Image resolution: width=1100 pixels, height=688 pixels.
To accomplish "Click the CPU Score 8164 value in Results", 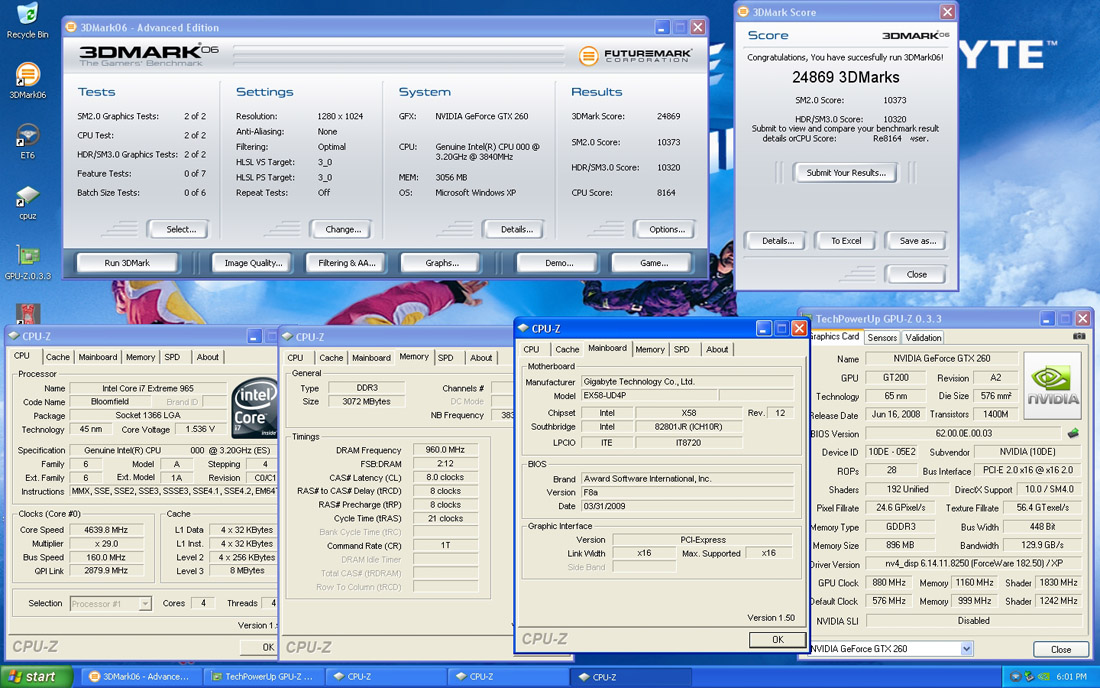I will 666,193.
